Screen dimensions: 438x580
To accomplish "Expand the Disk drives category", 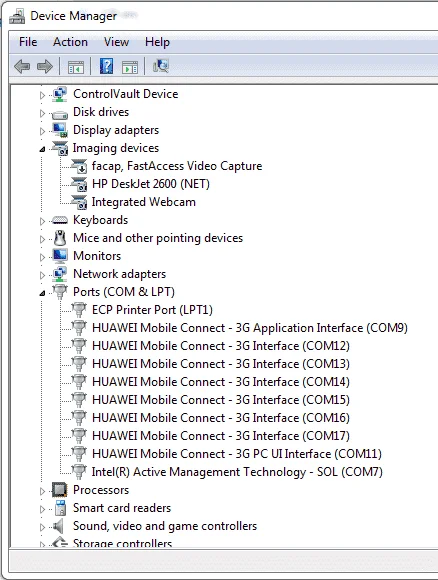I will coord(42,113).
